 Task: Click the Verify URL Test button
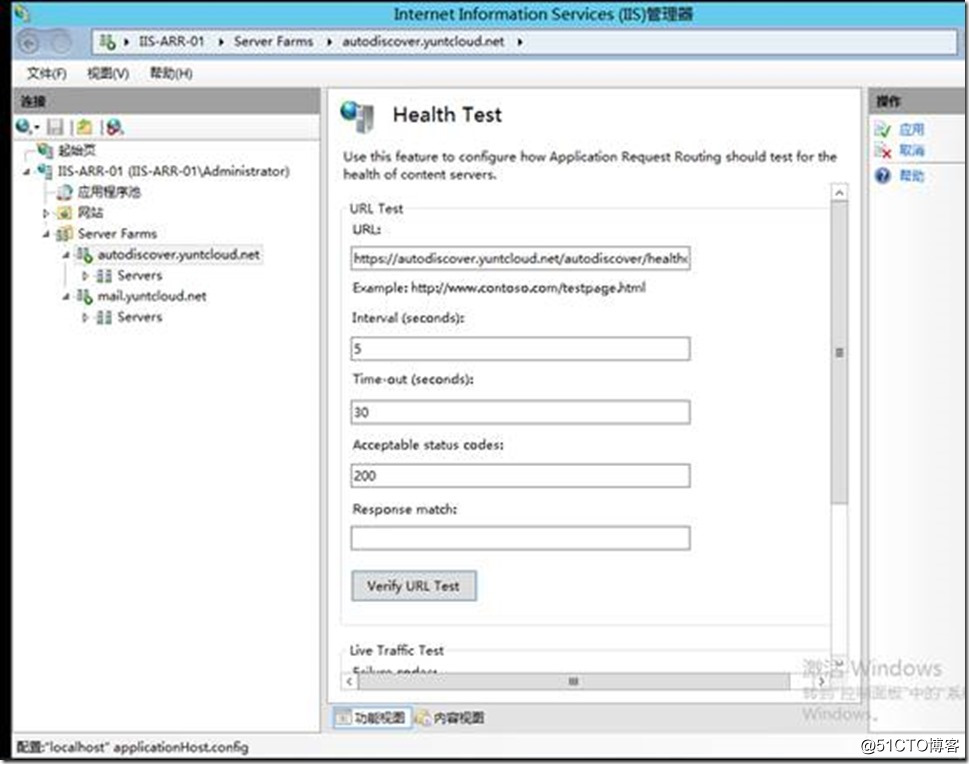pyautogui.click(x=414, y=586)
